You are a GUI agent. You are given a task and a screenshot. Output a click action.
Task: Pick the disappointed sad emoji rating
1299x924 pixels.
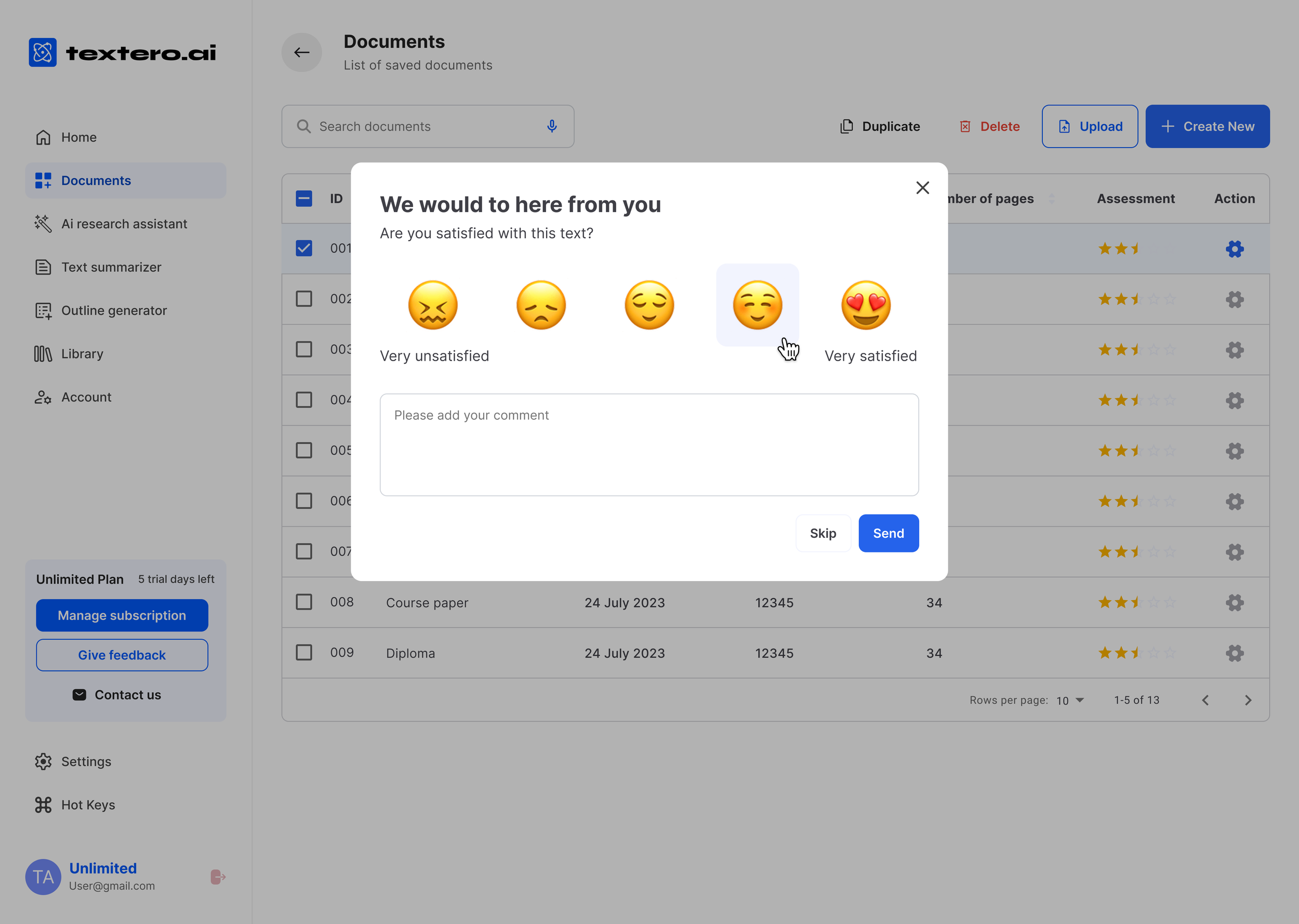coord(541,306)
